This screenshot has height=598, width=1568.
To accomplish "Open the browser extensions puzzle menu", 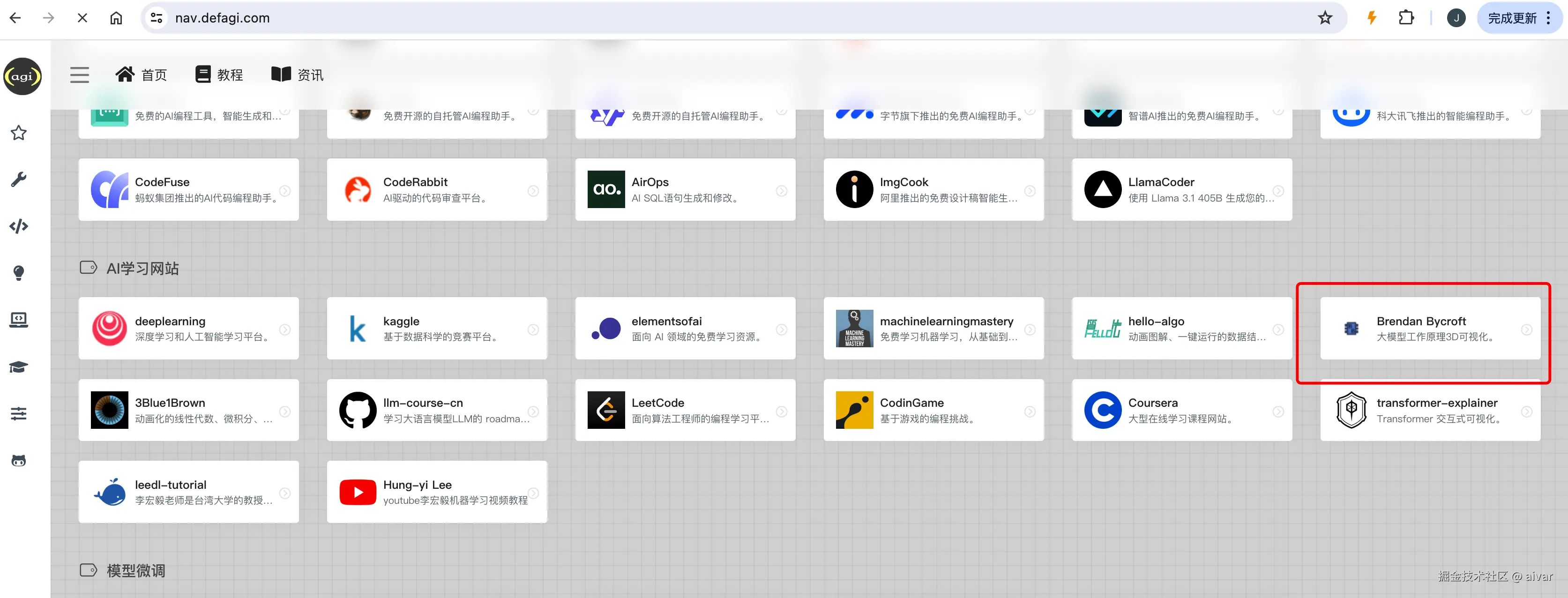I will point(1406,18).
